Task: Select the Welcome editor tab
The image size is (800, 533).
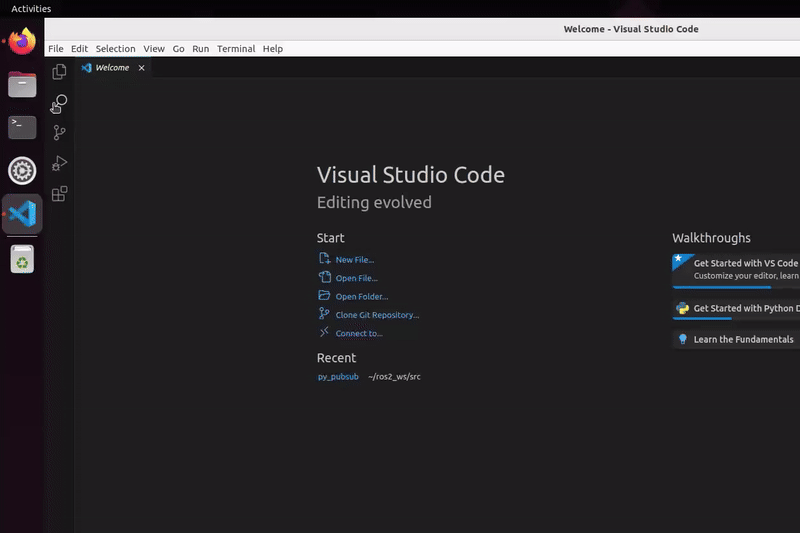Action: (x=113, y=68)
